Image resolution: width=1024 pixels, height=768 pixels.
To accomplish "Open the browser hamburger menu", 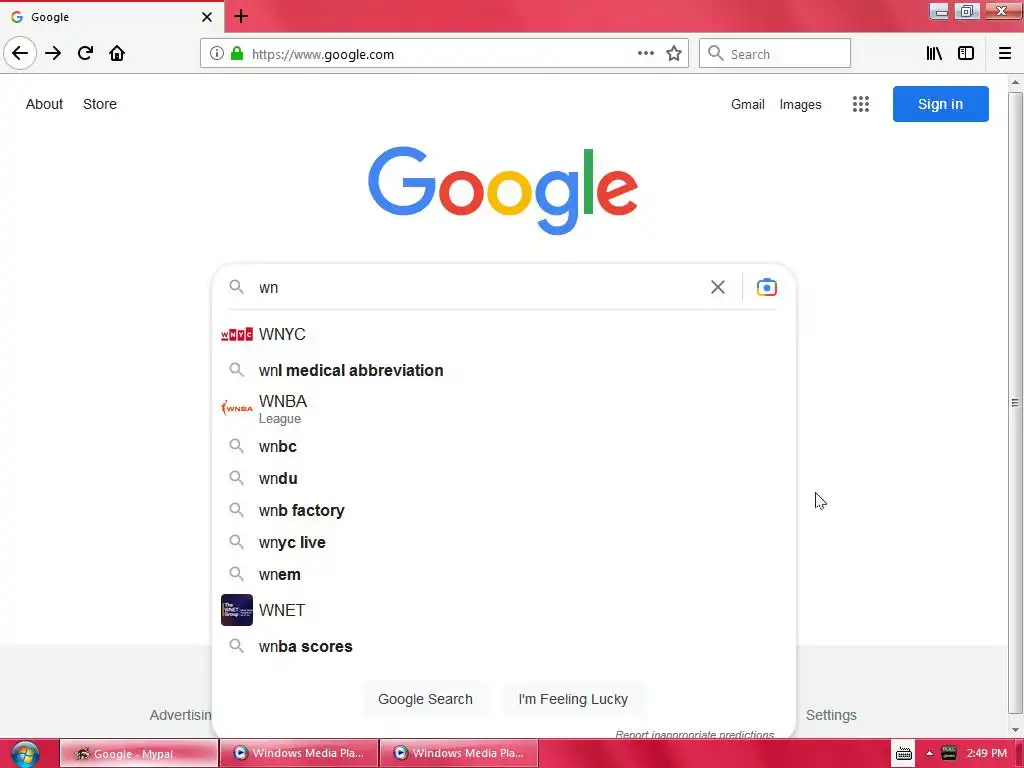I will pyautogui.click(x=1005, y=54).
